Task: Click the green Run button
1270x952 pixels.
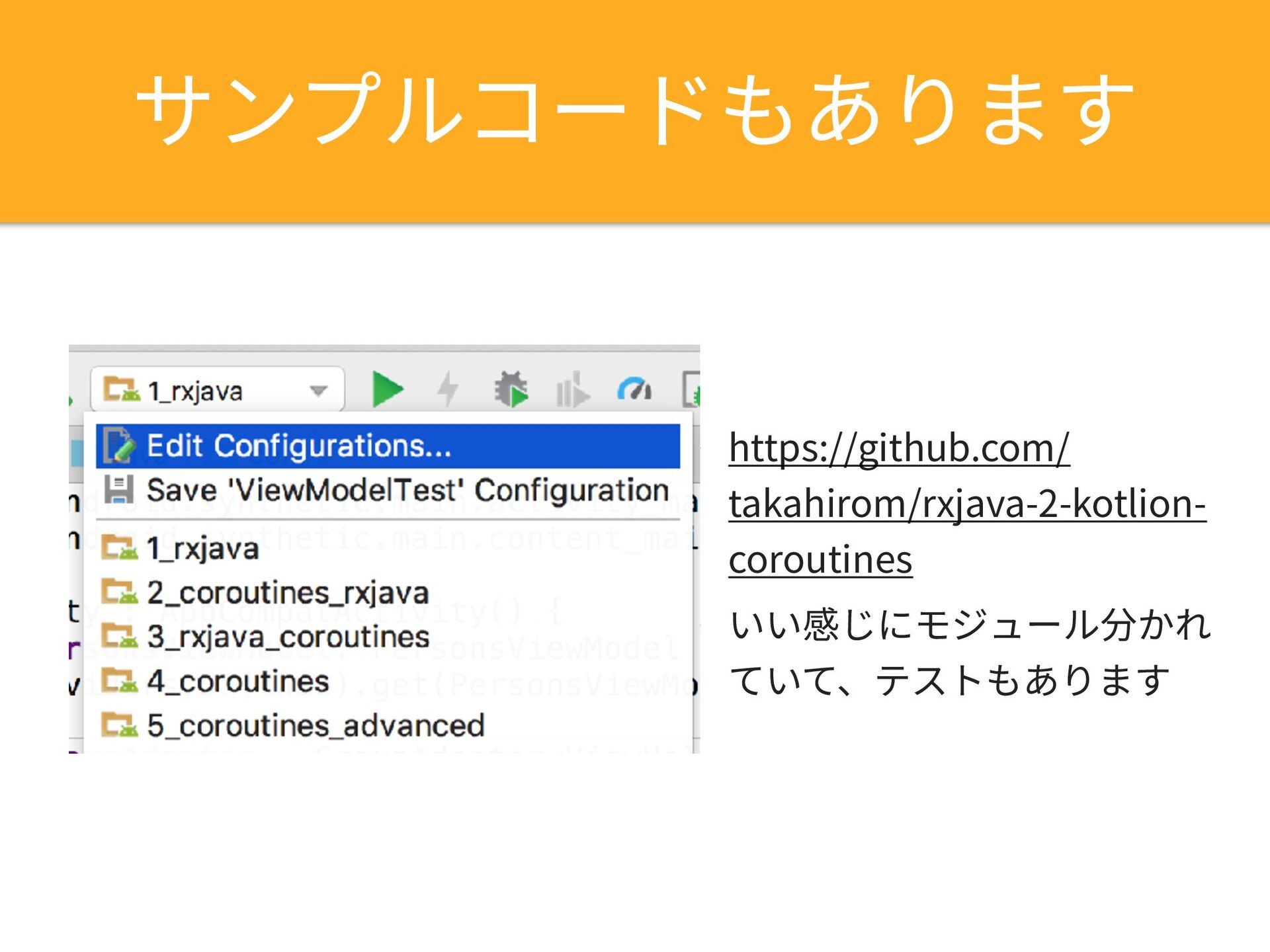Action: (388, 389)
